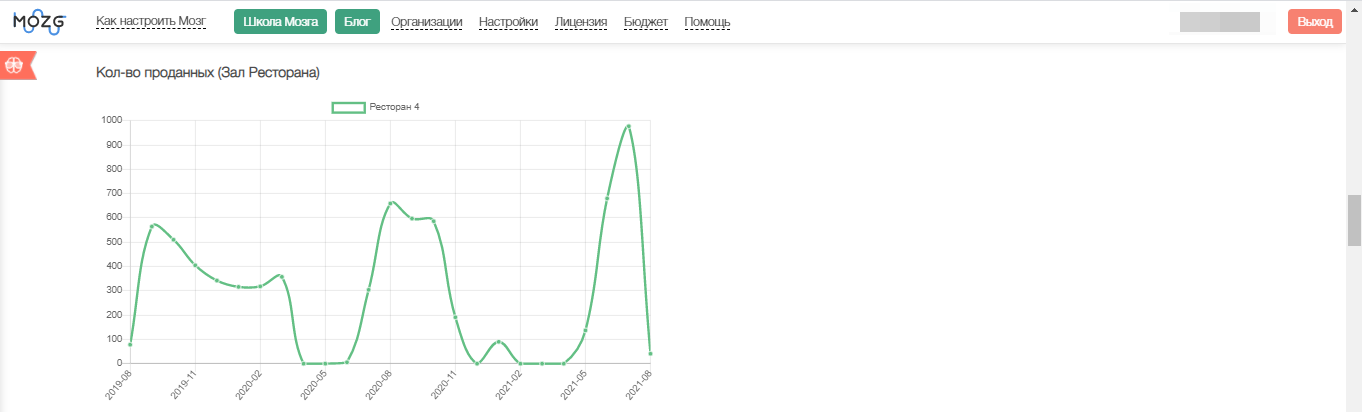Click the last data point at 2021-08

pyautogui.click(x=650, y=353)
